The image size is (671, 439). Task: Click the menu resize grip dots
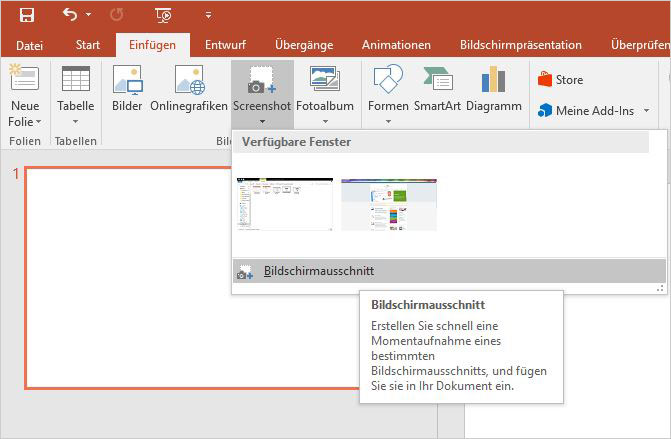(660, 289)
